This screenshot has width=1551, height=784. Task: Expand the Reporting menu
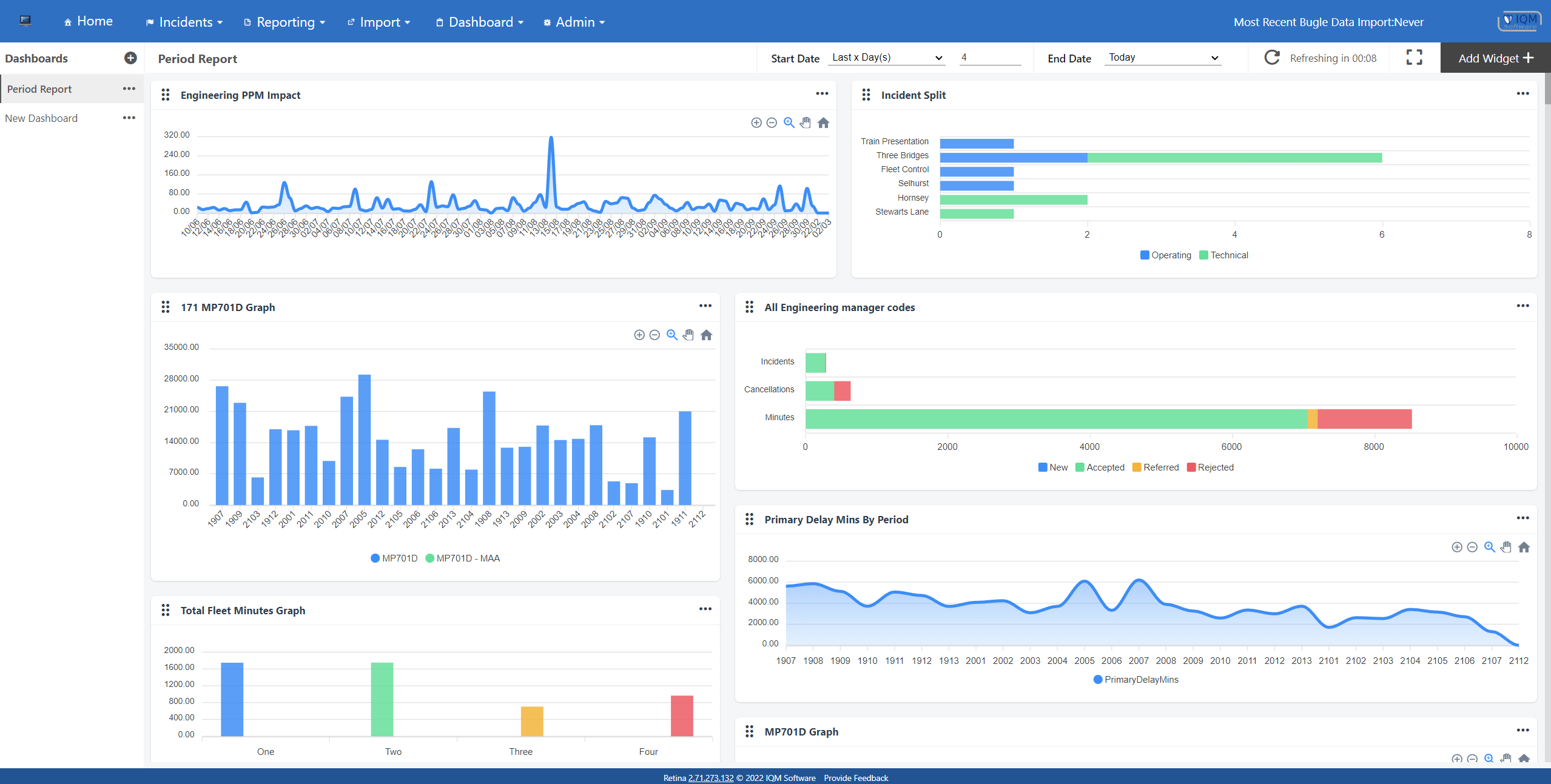285,22
